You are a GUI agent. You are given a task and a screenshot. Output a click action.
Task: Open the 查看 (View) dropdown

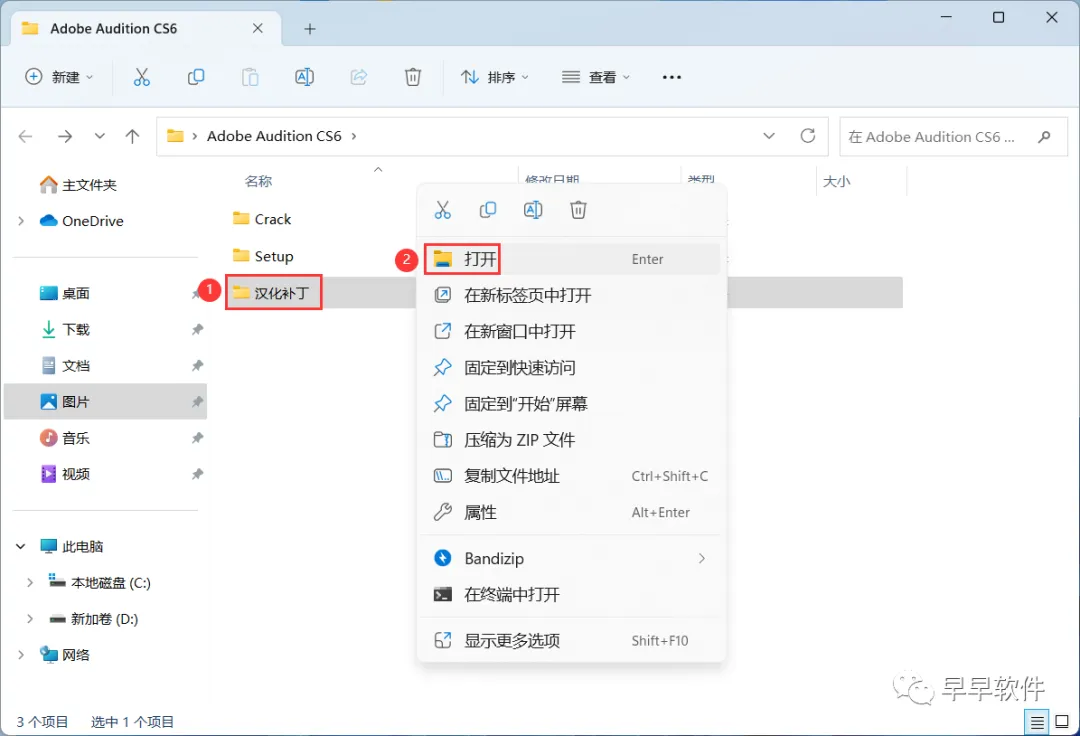coord(596,77)
